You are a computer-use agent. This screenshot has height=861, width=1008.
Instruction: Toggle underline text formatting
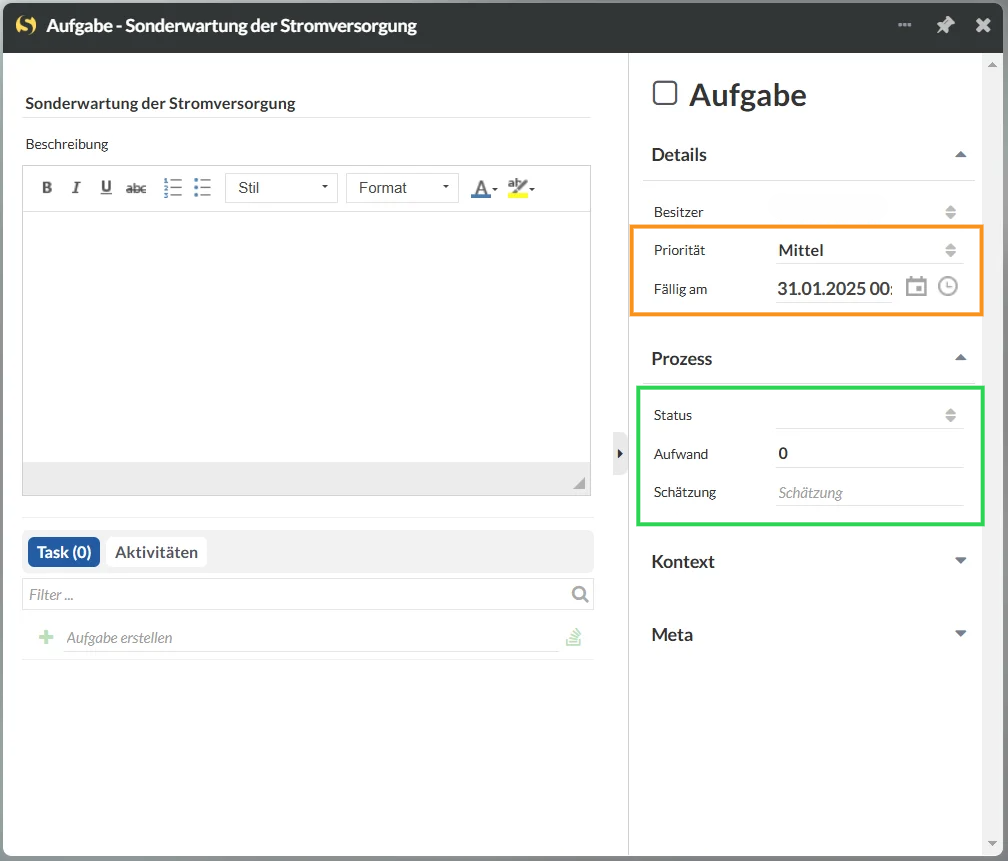106,188
